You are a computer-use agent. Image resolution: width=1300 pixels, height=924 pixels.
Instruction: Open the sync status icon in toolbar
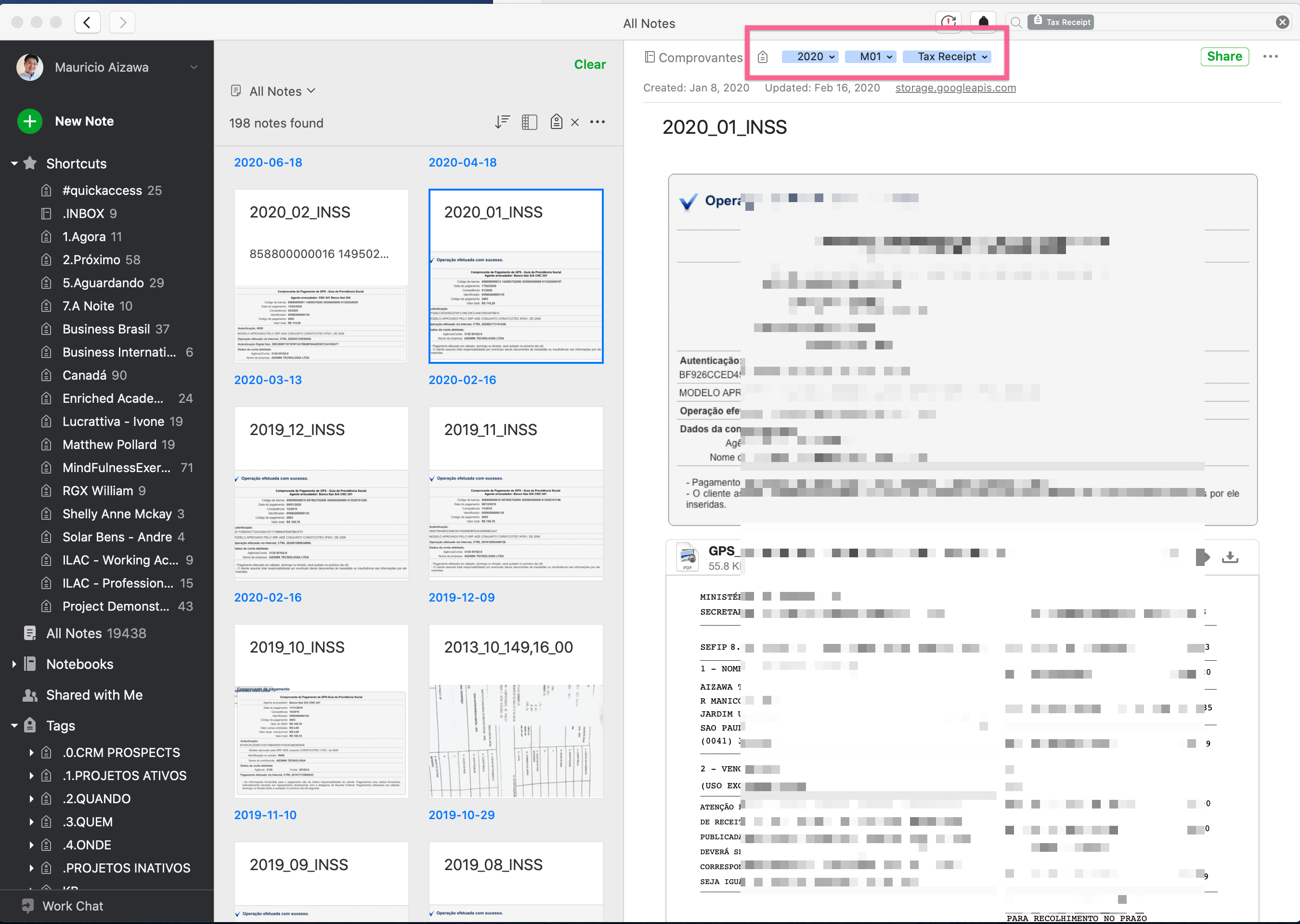[x=948, y=22]
